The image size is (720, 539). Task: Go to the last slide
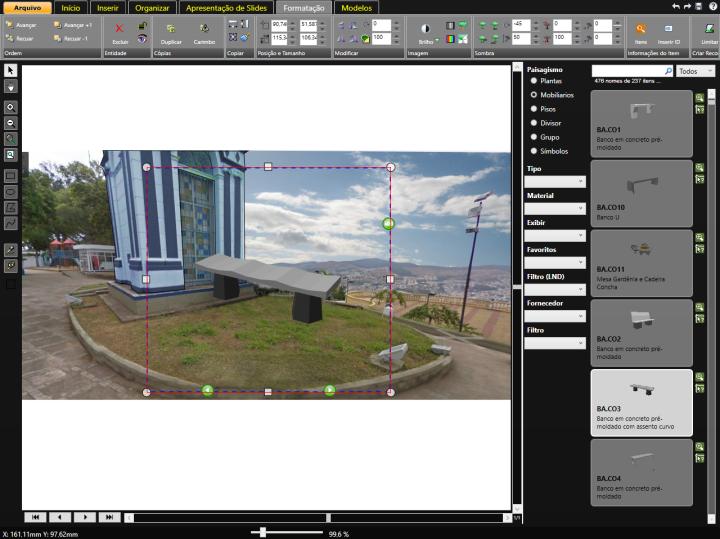(109, 517)
